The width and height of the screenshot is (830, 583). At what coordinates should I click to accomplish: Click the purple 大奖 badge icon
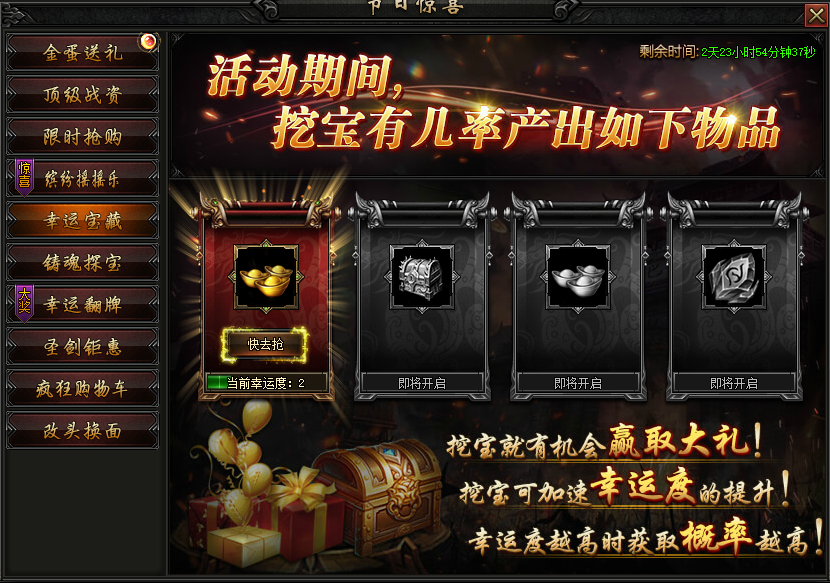tap(24, 303)
